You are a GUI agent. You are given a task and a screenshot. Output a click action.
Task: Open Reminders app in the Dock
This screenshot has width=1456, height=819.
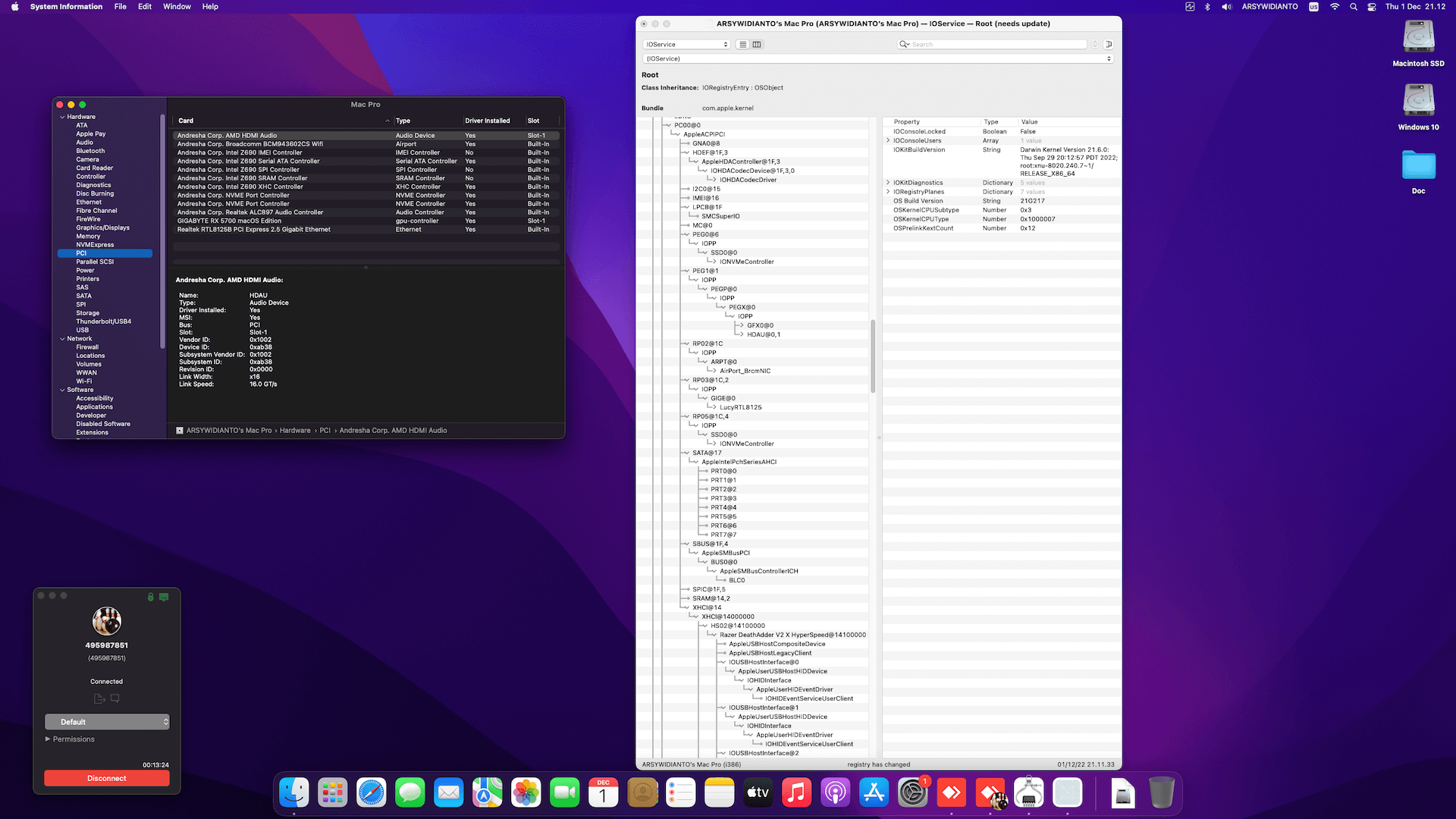tap(681, 793)
